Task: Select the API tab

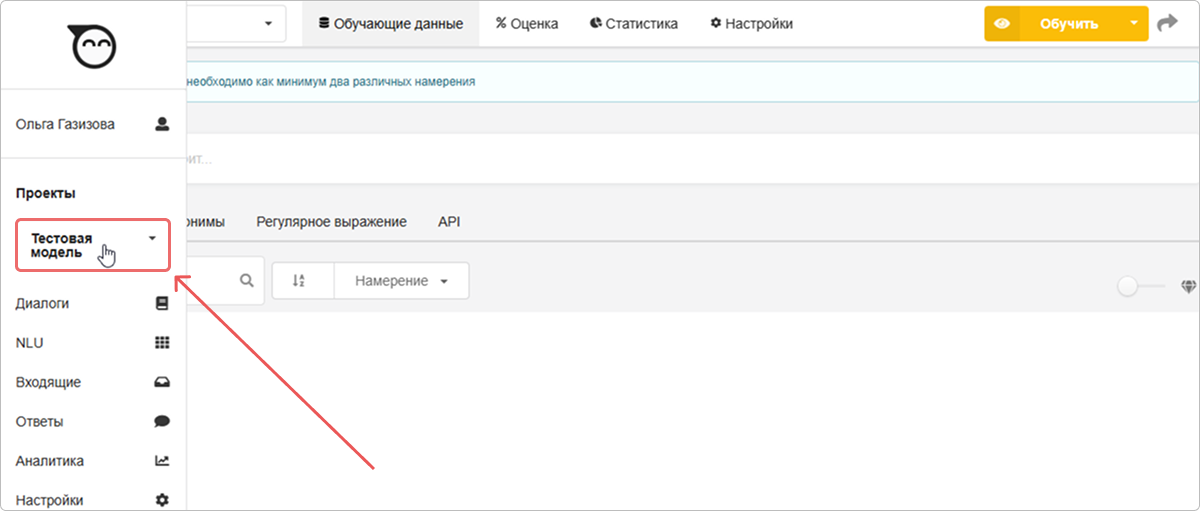Action: point(449,222)
